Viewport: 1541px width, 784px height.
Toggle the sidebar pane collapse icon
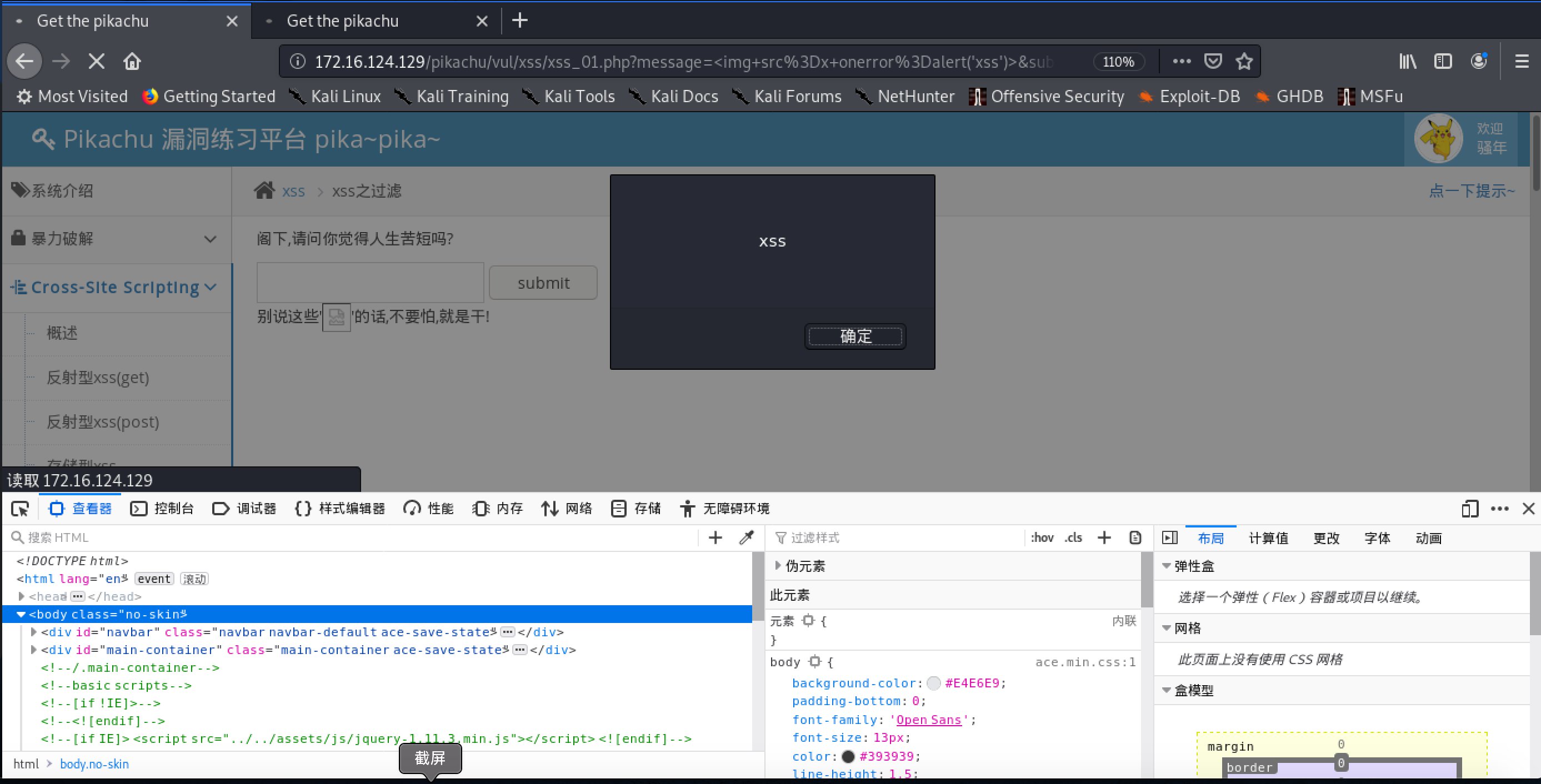[x=1169, y=537]
